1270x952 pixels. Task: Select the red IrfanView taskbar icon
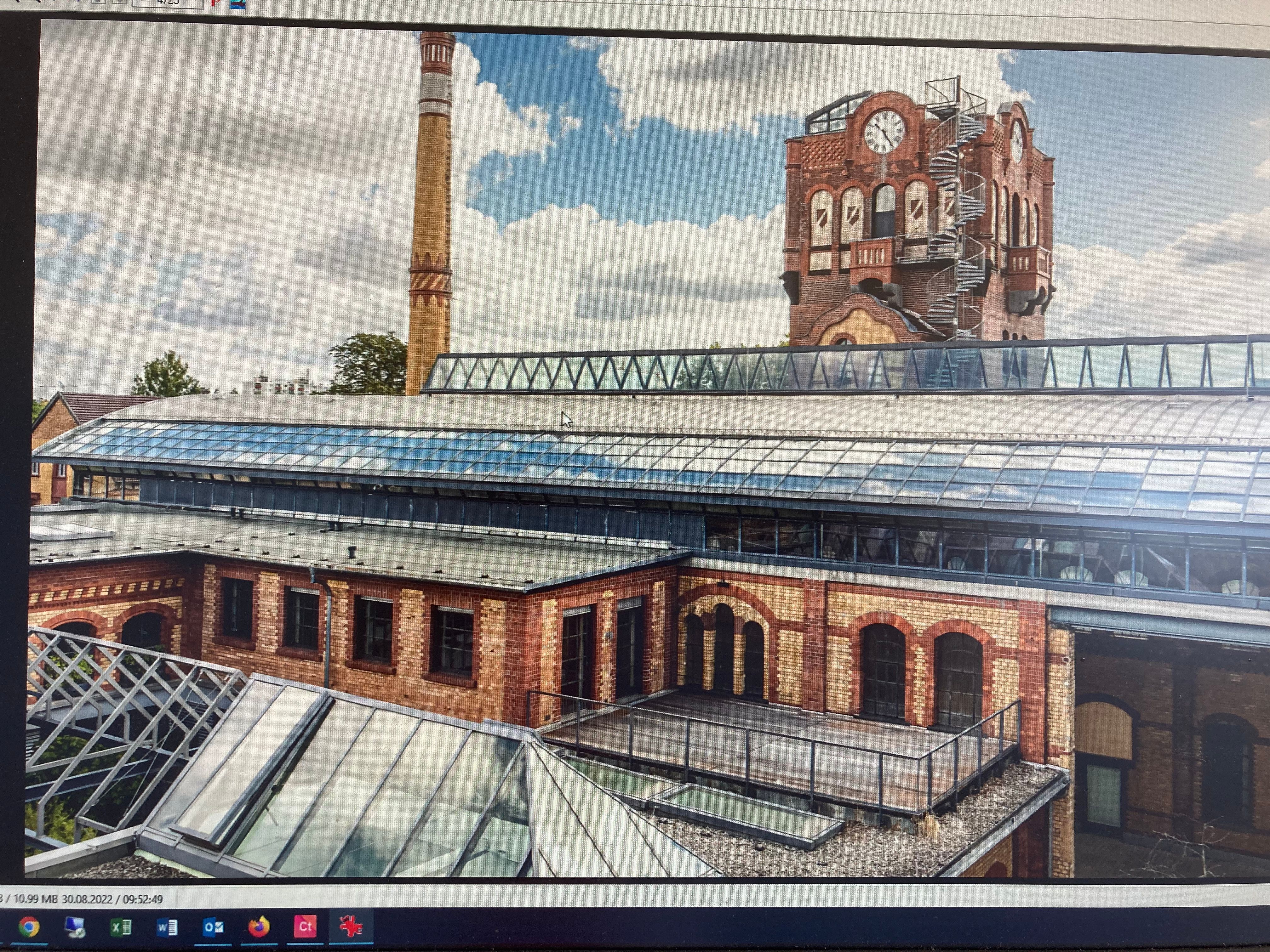351,926
